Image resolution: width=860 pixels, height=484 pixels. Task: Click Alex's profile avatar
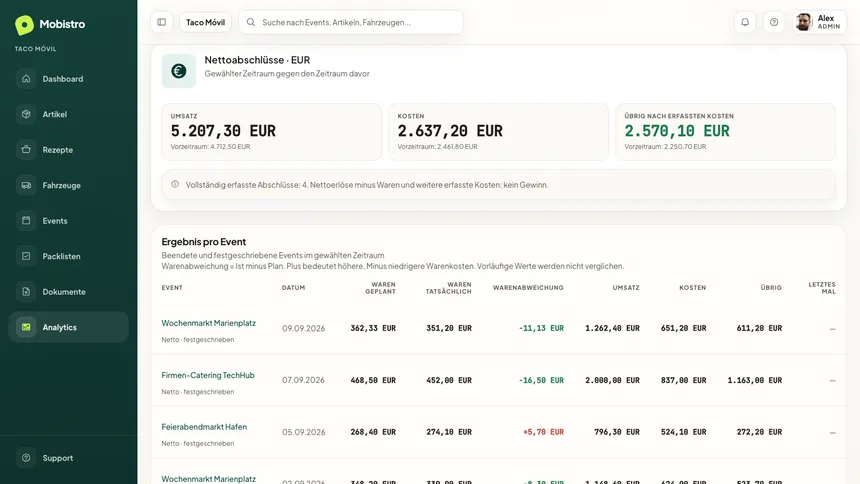click(804, 22)
